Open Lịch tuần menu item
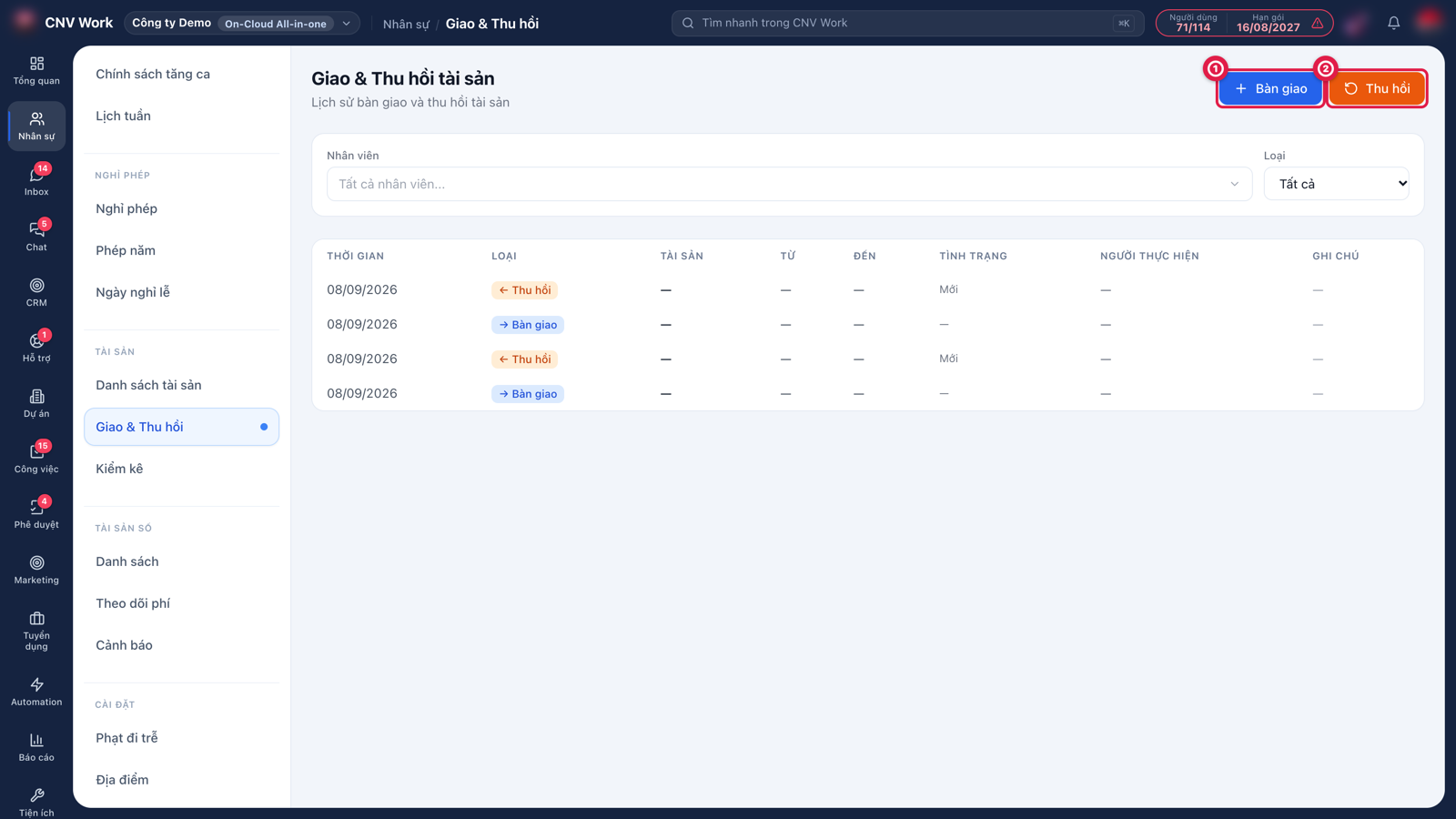 tap(123, 116)
